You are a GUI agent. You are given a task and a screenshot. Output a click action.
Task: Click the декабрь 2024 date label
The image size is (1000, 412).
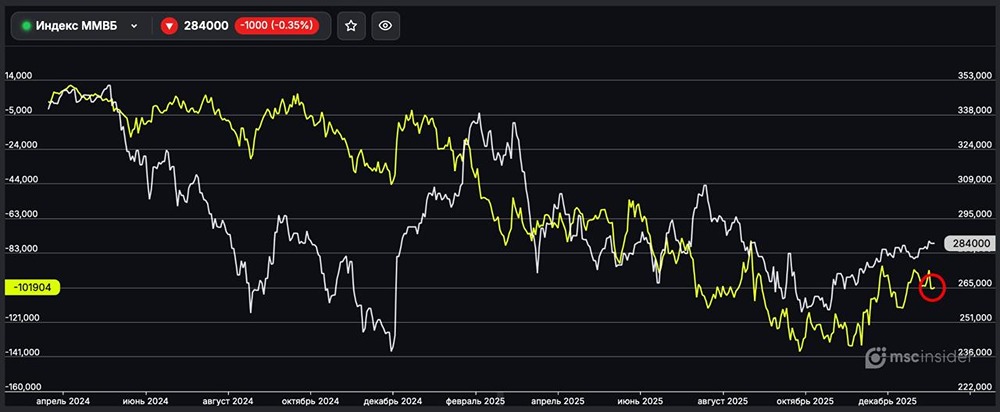(393, 401)
